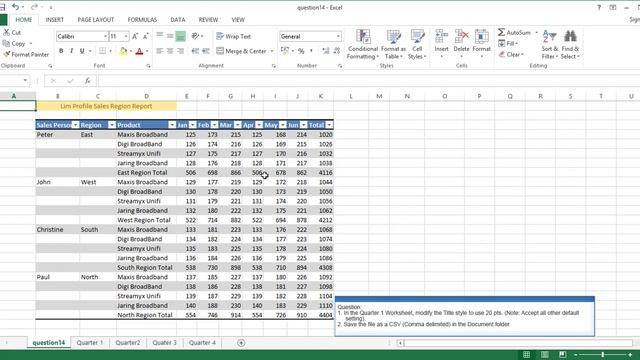The image size is (640, 360).
Task: Switch to FORMULAS ribbon tab
Action: pos(142,20)
